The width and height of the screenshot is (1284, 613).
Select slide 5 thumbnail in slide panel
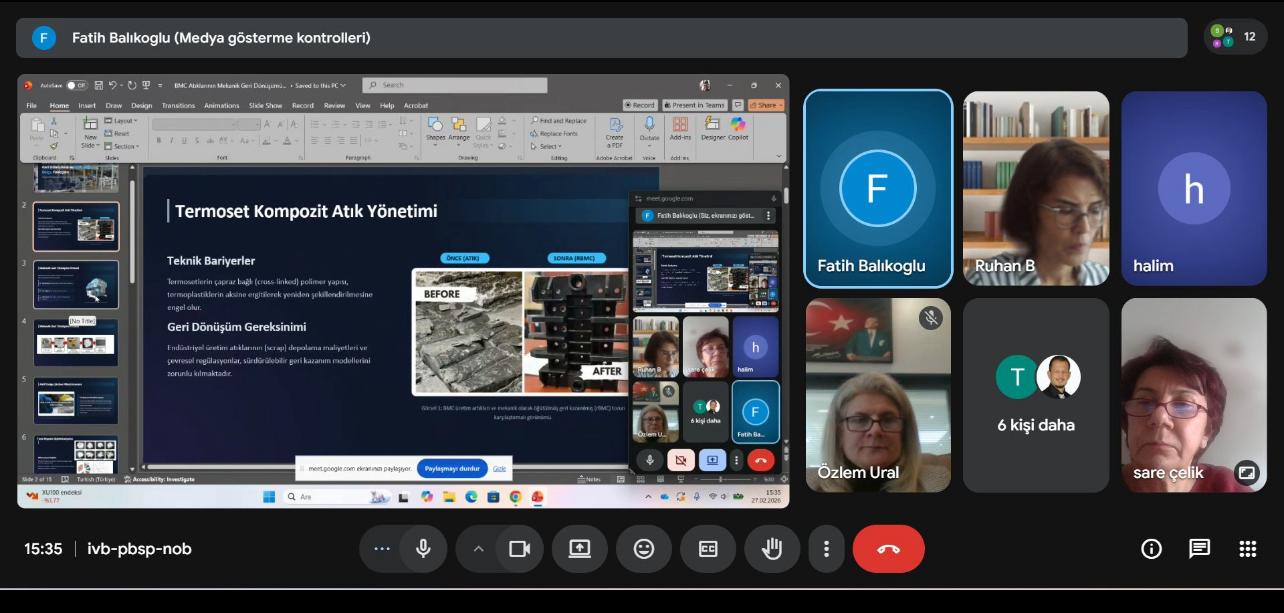click(x=76, y=400)
